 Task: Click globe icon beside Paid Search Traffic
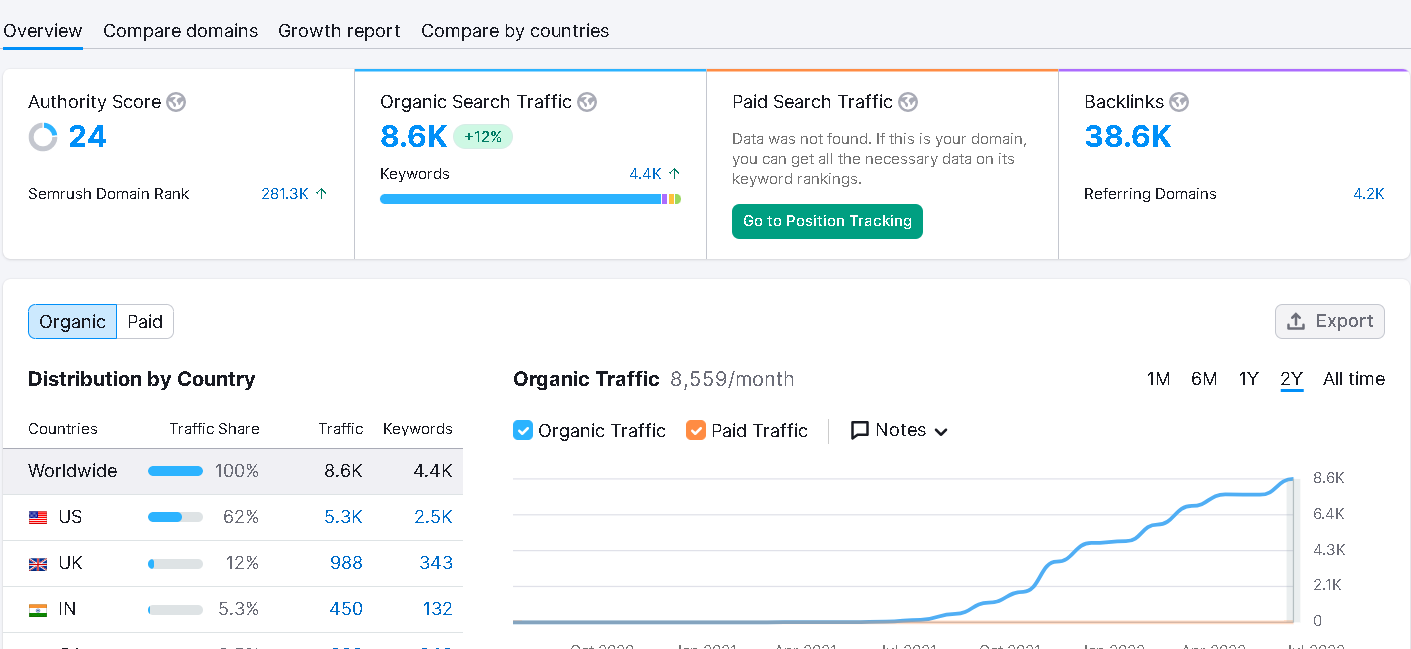click(x=908, y=102)
